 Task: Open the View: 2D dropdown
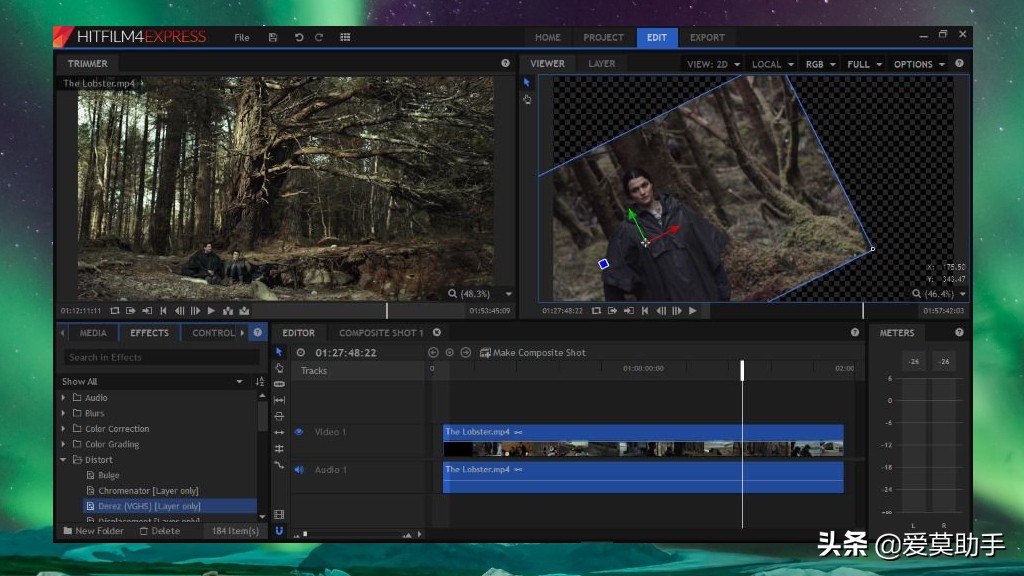(x=713, y=64)
